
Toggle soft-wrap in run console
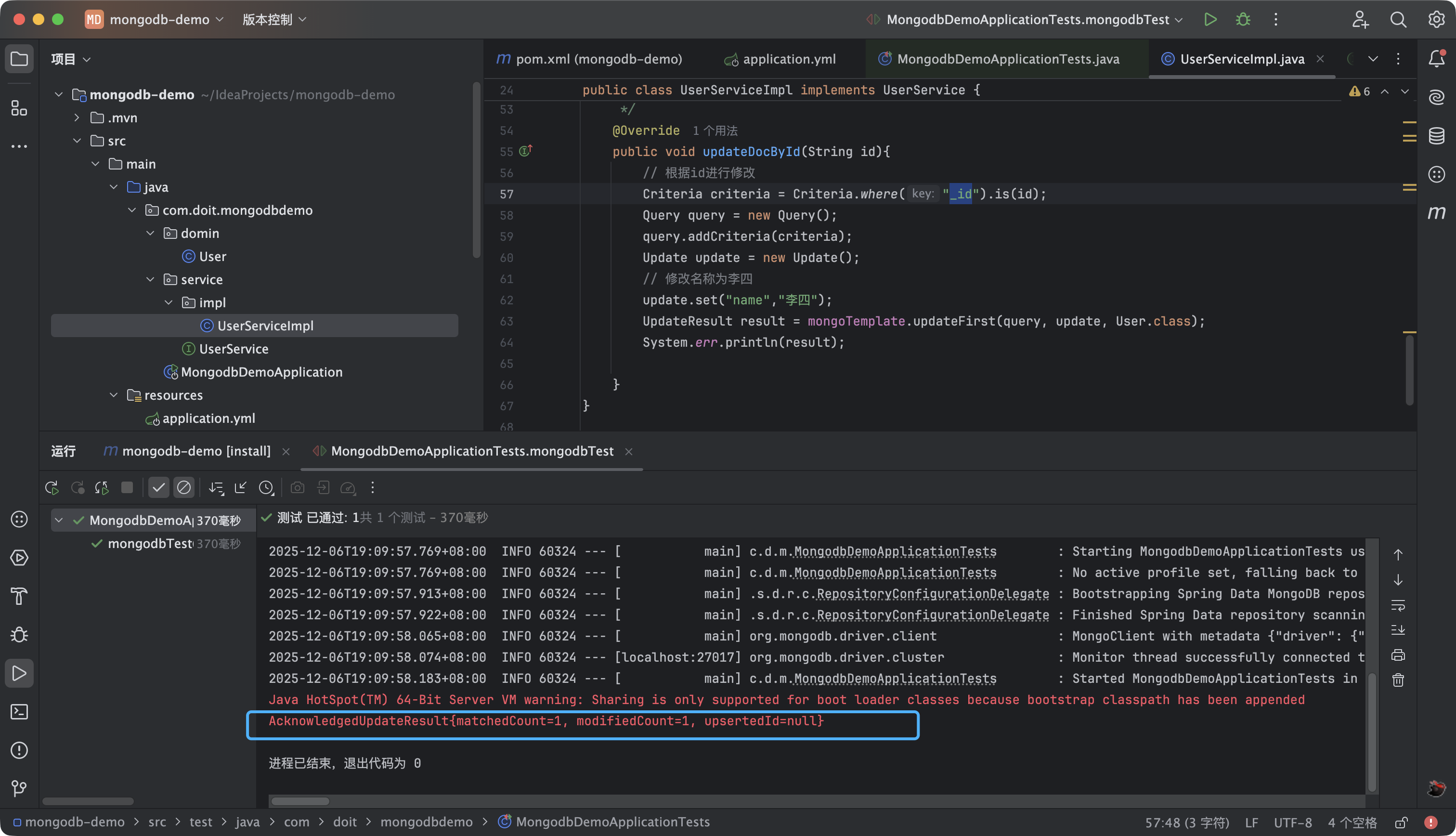(1398, 605)
